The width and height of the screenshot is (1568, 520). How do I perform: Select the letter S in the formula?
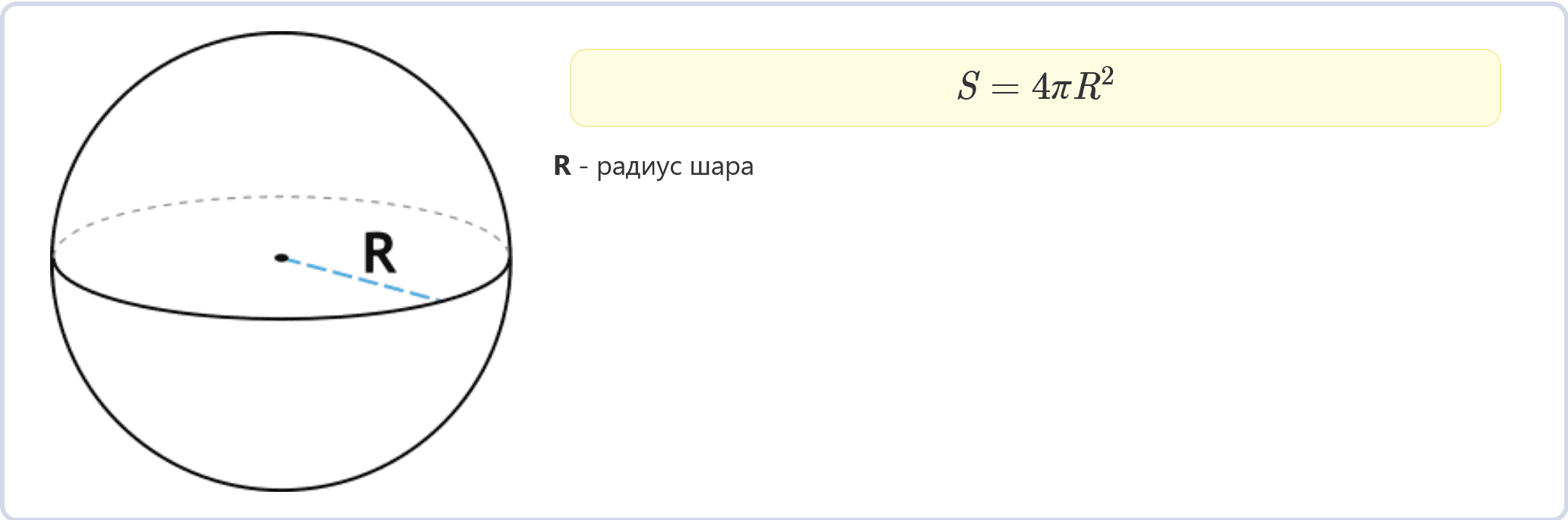[968, 87]
